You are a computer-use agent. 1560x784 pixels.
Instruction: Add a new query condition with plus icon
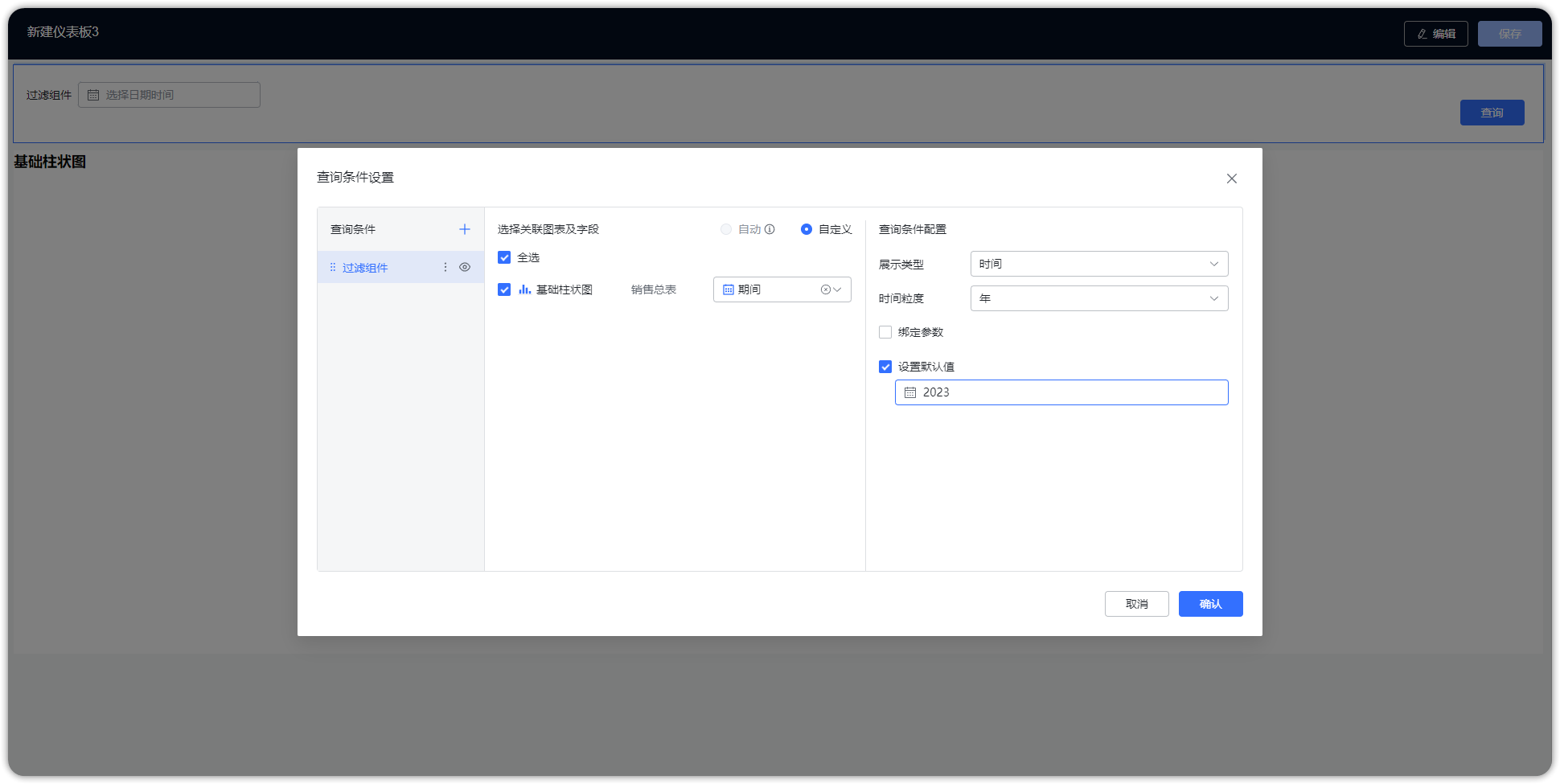[465, 229]
